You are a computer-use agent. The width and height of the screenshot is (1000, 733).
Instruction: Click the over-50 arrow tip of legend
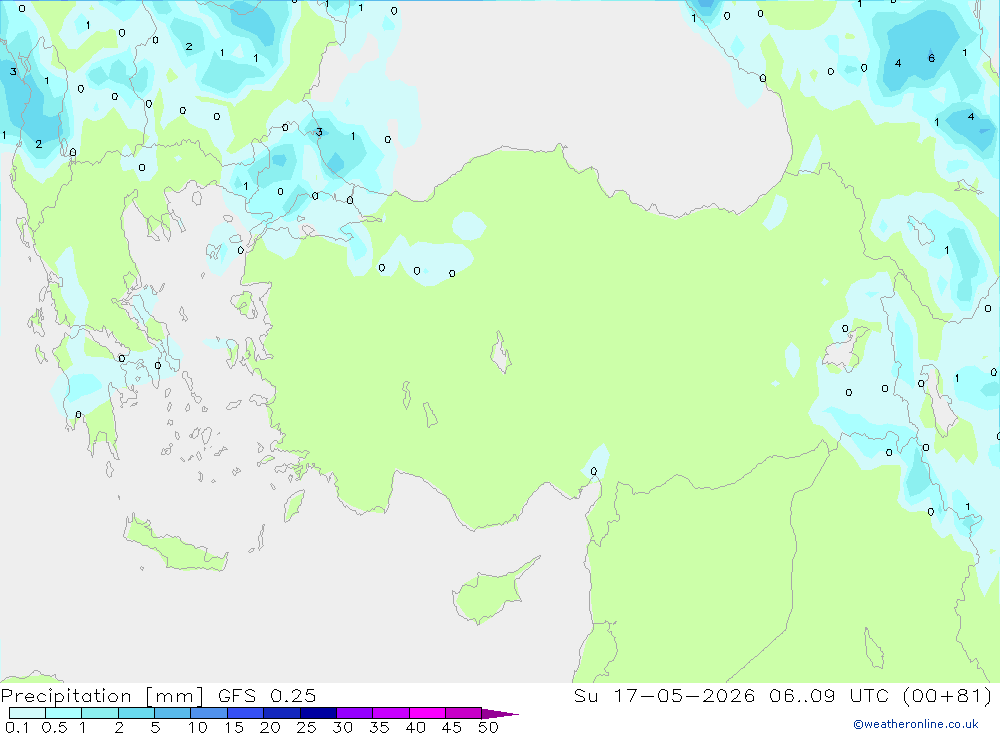(x=501, y=713)
